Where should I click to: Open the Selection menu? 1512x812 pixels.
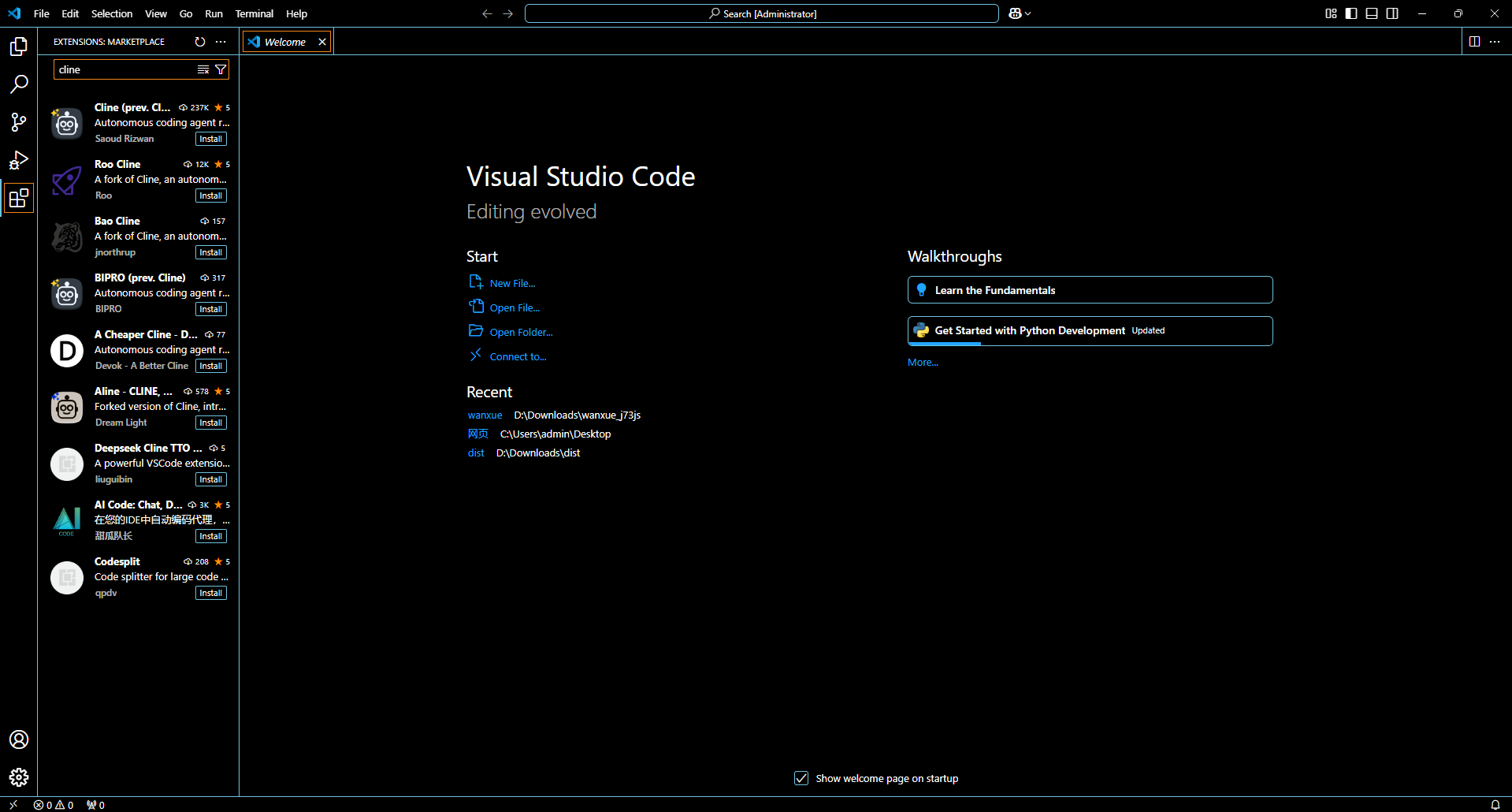(112, 13)
